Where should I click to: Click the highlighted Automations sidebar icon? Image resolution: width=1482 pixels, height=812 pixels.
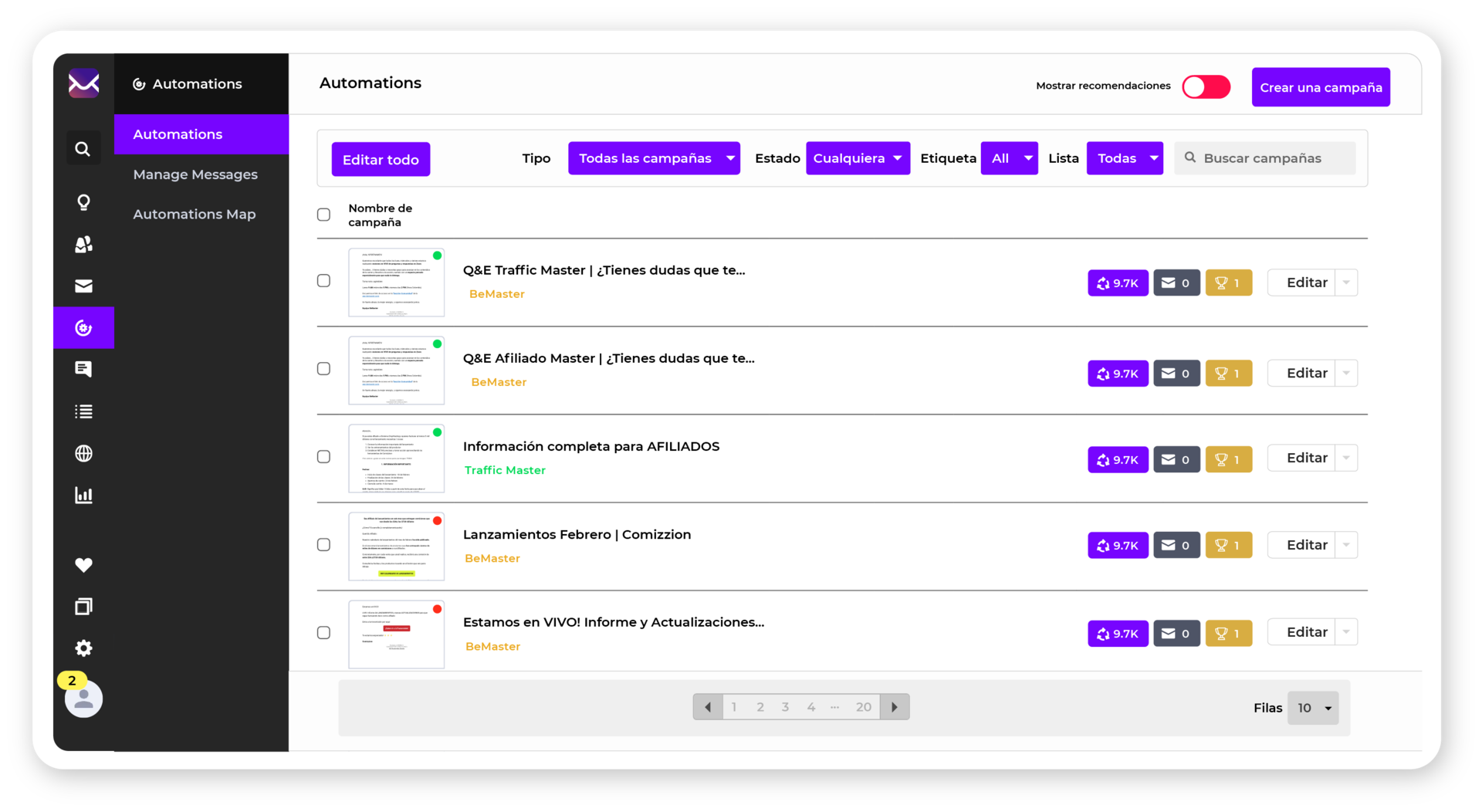[x=83, y=327]
